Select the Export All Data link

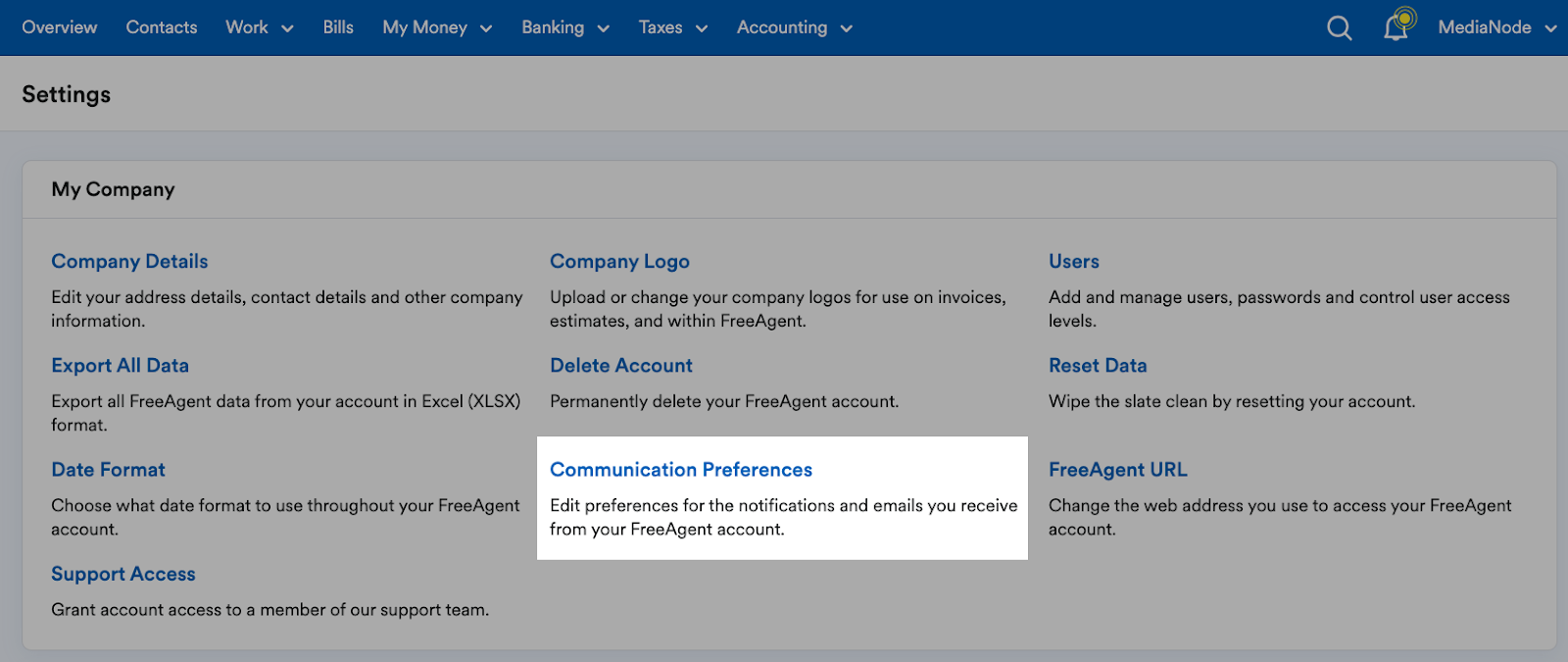coord(120,366)
